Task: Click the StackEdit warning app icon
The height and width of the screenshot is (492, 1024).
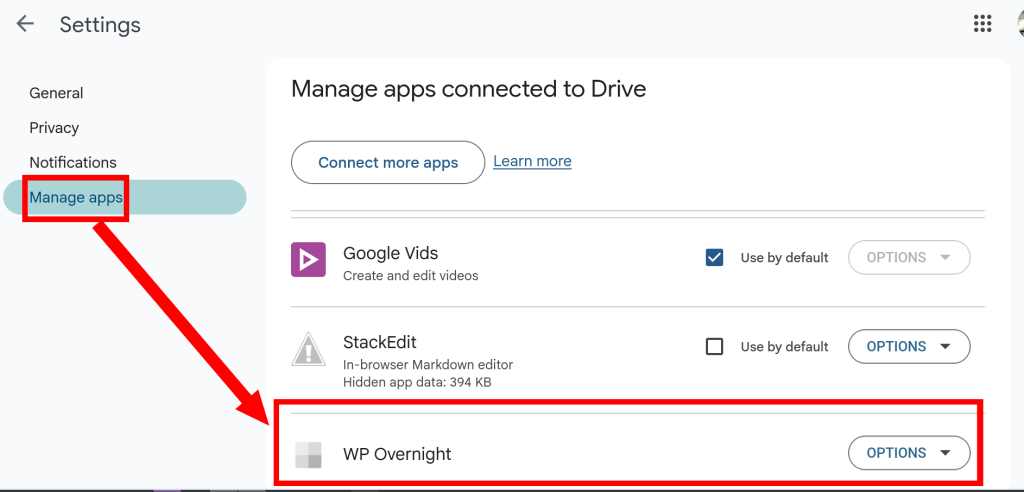Action: click(x=309, y=348)
